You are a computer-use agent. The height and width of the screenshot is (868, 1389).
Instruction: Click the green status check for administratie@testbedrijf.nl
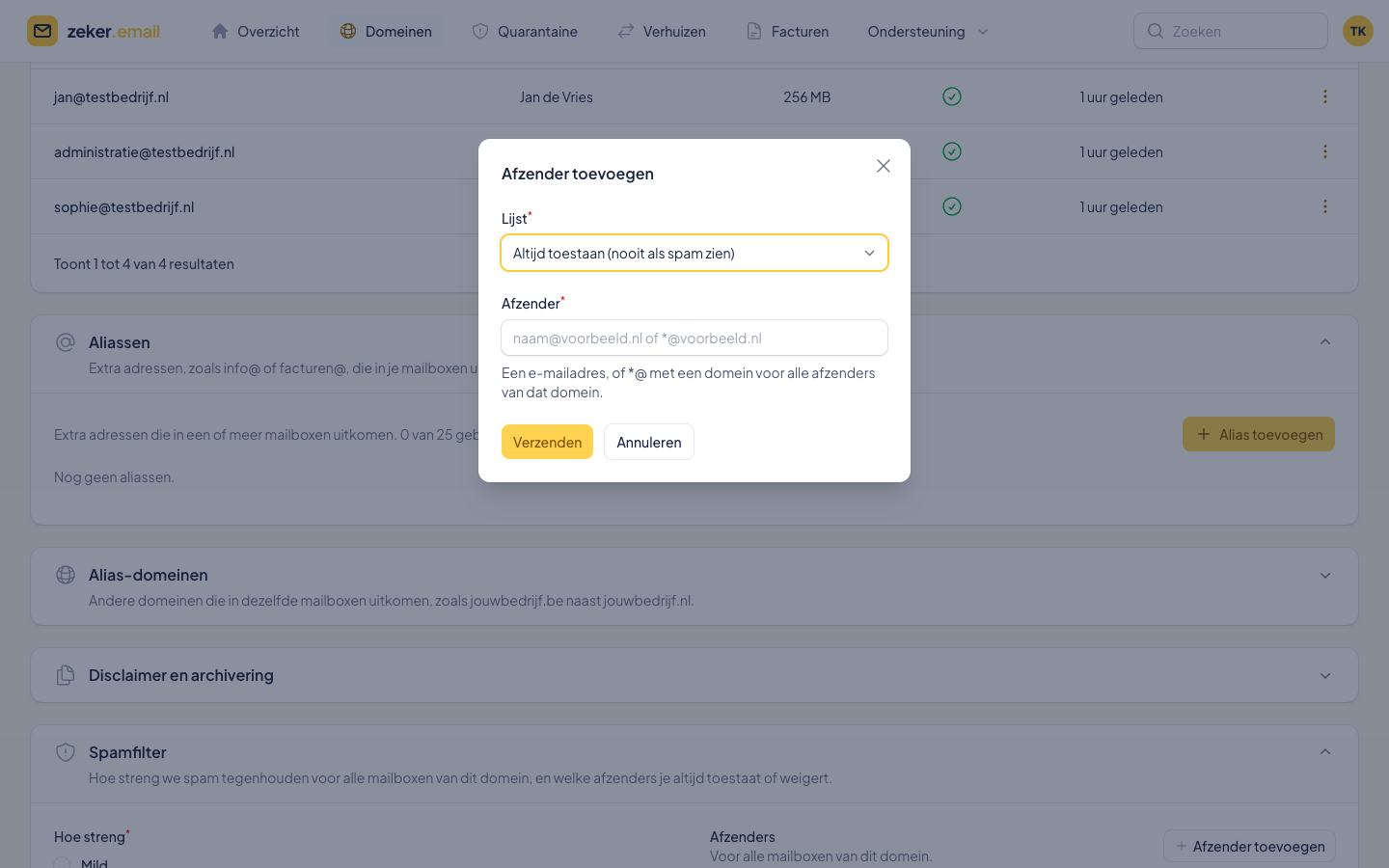click(x=952, y=151)
